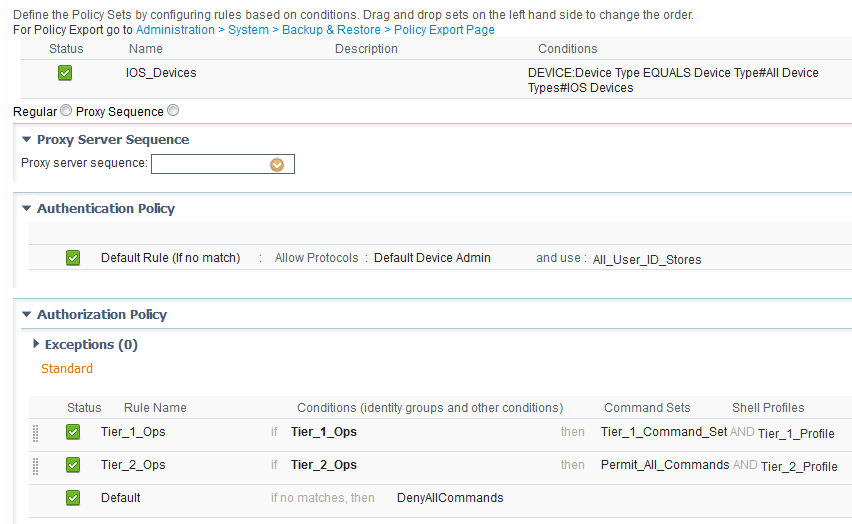
Task: Open the Backup & Restore link
Action: tap(331, 30)
